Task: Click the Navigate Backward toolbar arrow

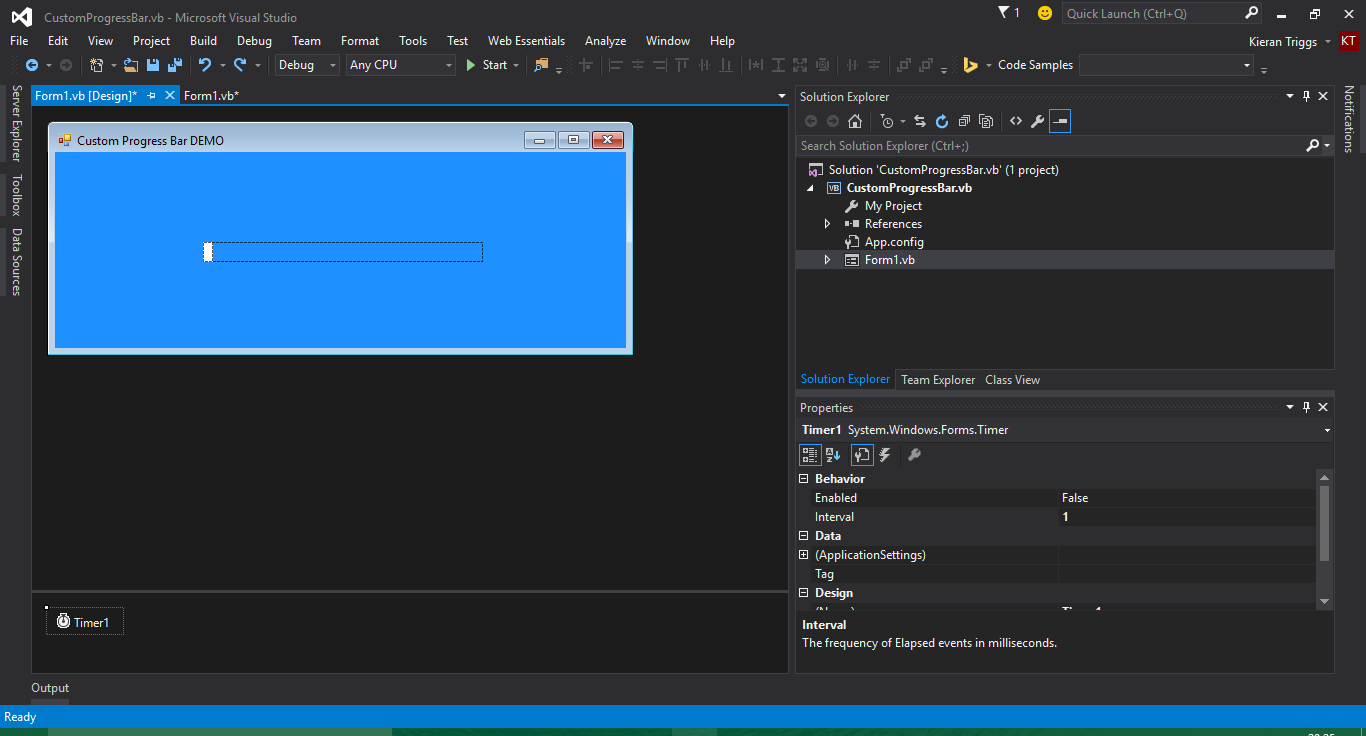Action: tap(32, 65)
